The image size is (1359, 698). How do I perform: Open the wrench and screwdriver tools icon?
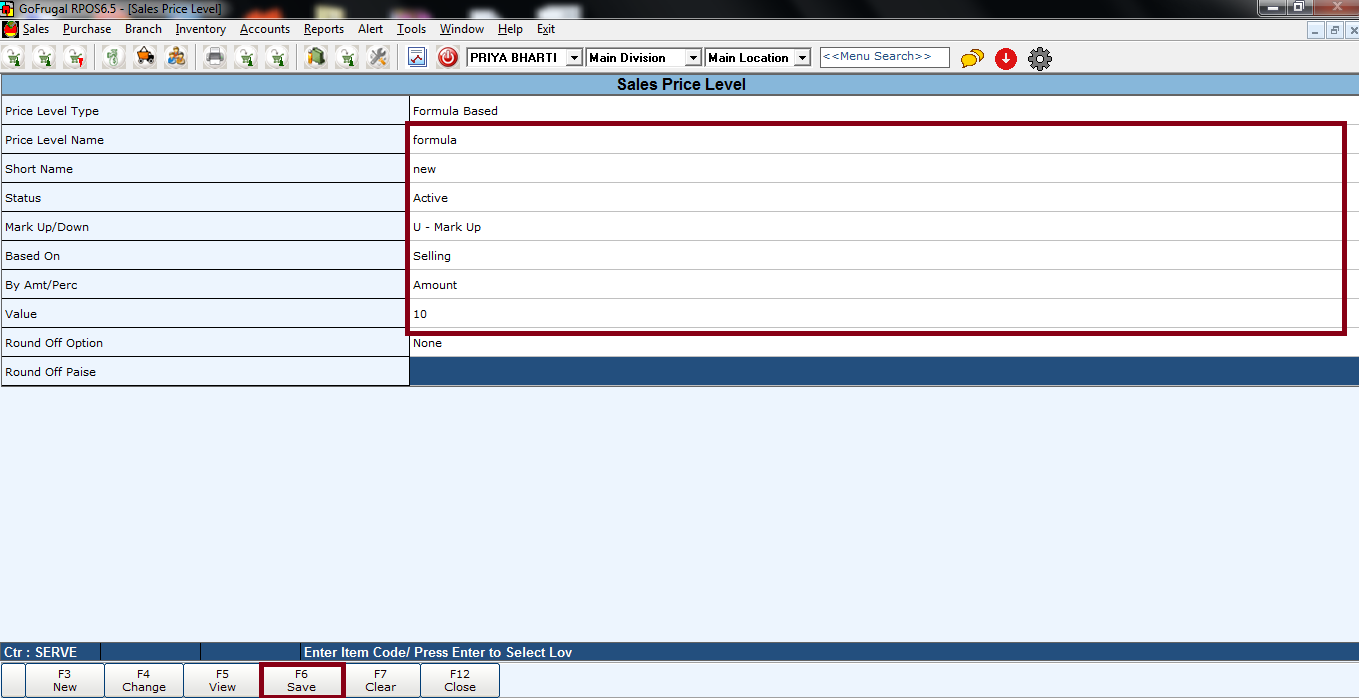coord(378,57)
